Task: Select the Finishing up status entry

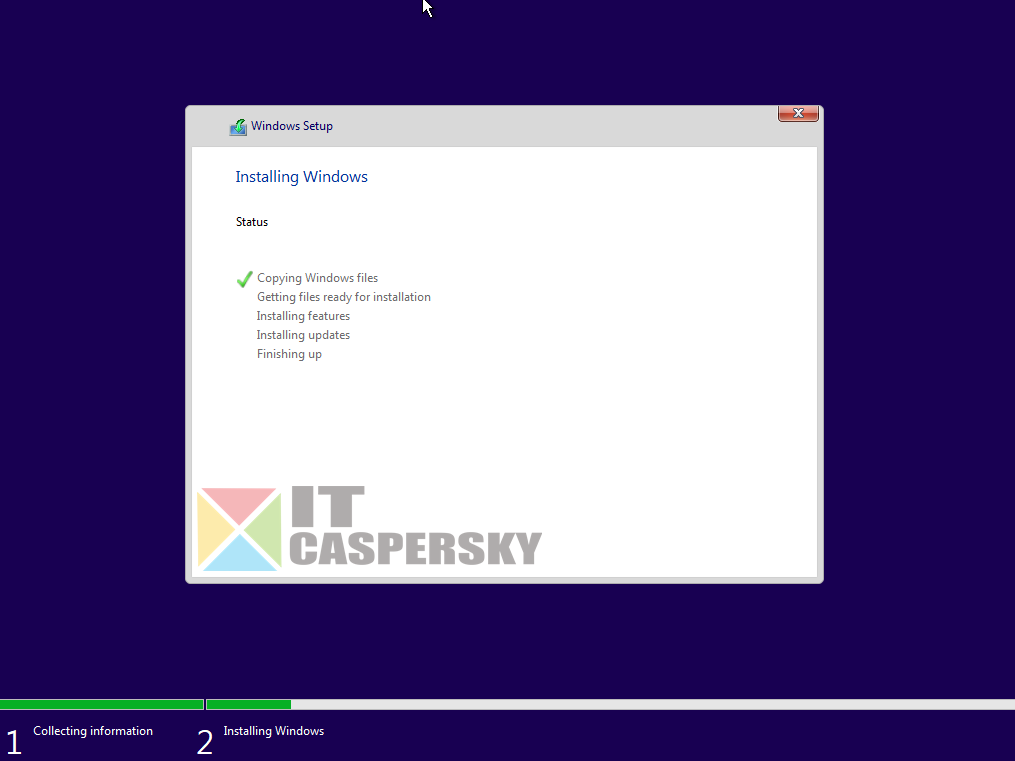Action: tap(289, 353)
